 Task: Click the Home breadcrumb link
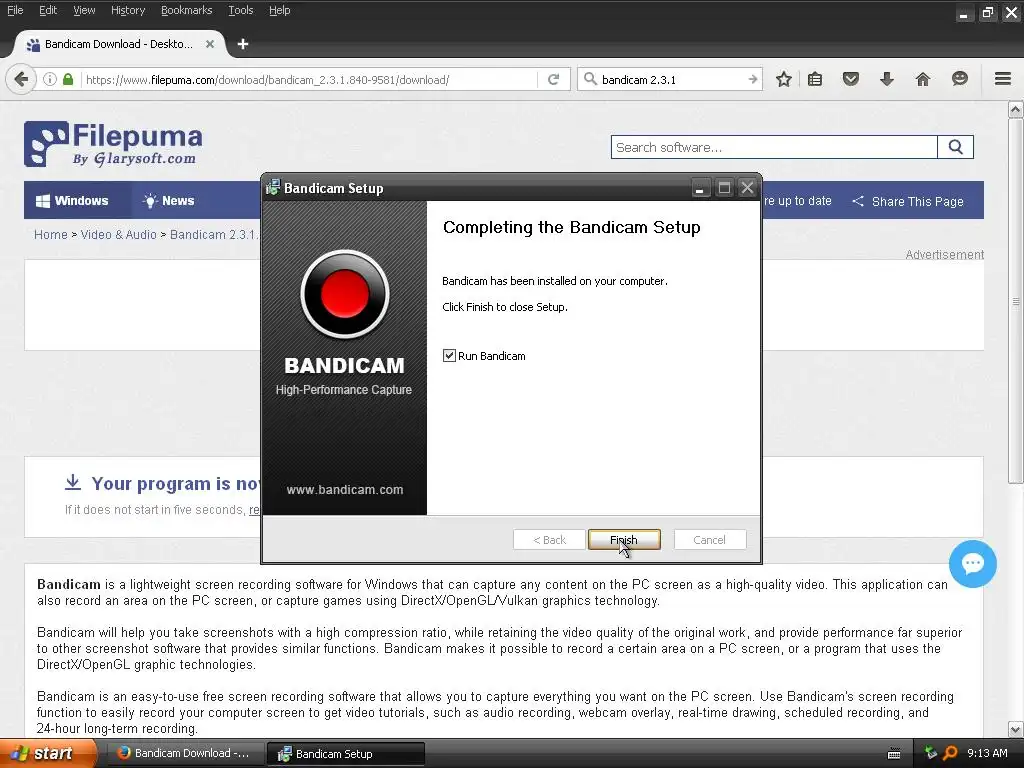(51, 234)
